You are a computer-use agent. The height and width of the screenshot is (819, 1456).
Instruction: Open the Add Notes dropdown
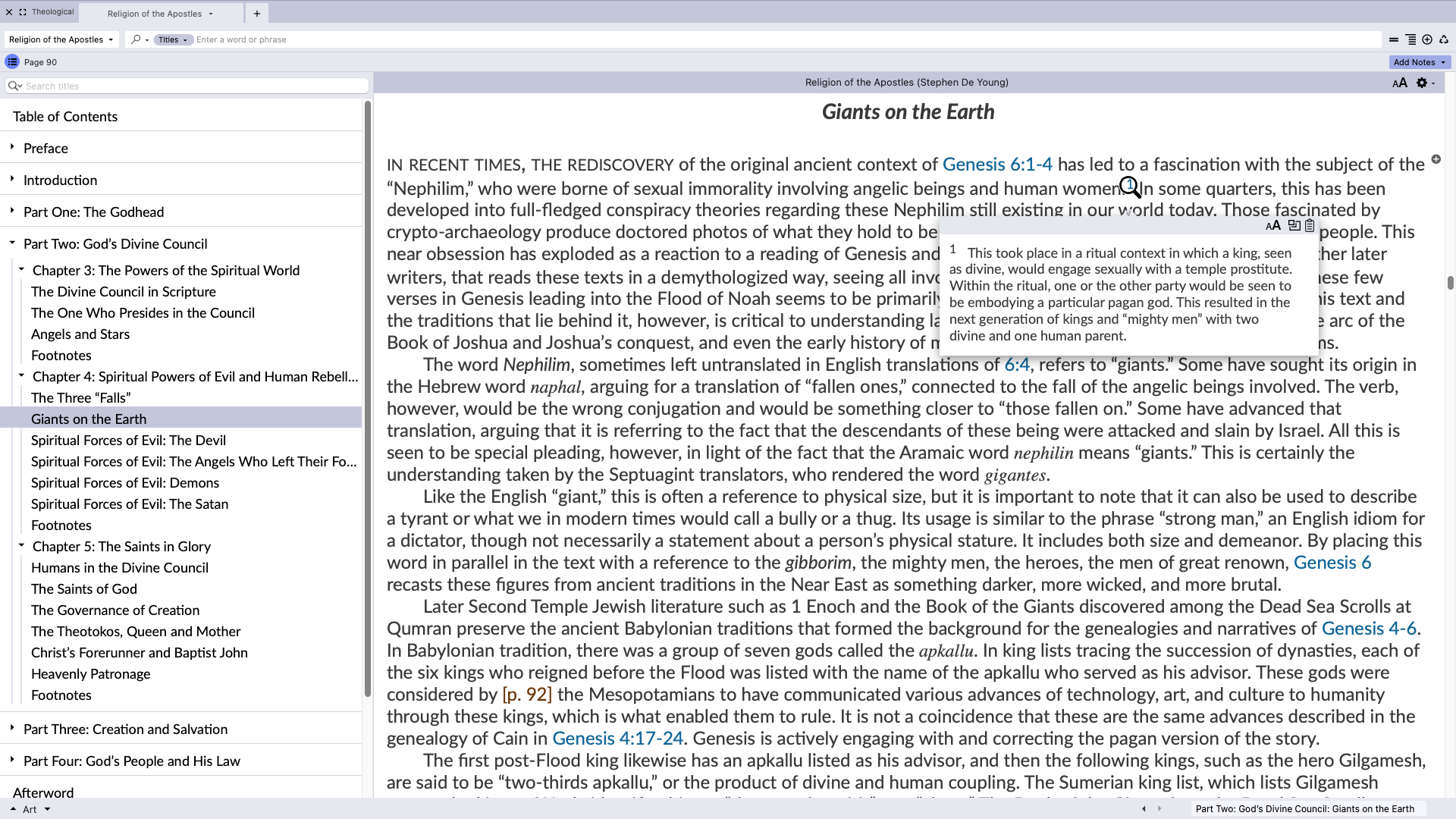point(1419,62)
